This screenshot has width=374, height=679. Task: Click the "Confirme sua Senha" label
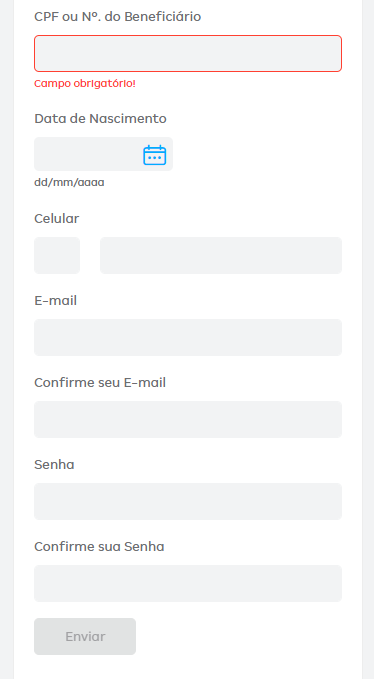(99, 546)
